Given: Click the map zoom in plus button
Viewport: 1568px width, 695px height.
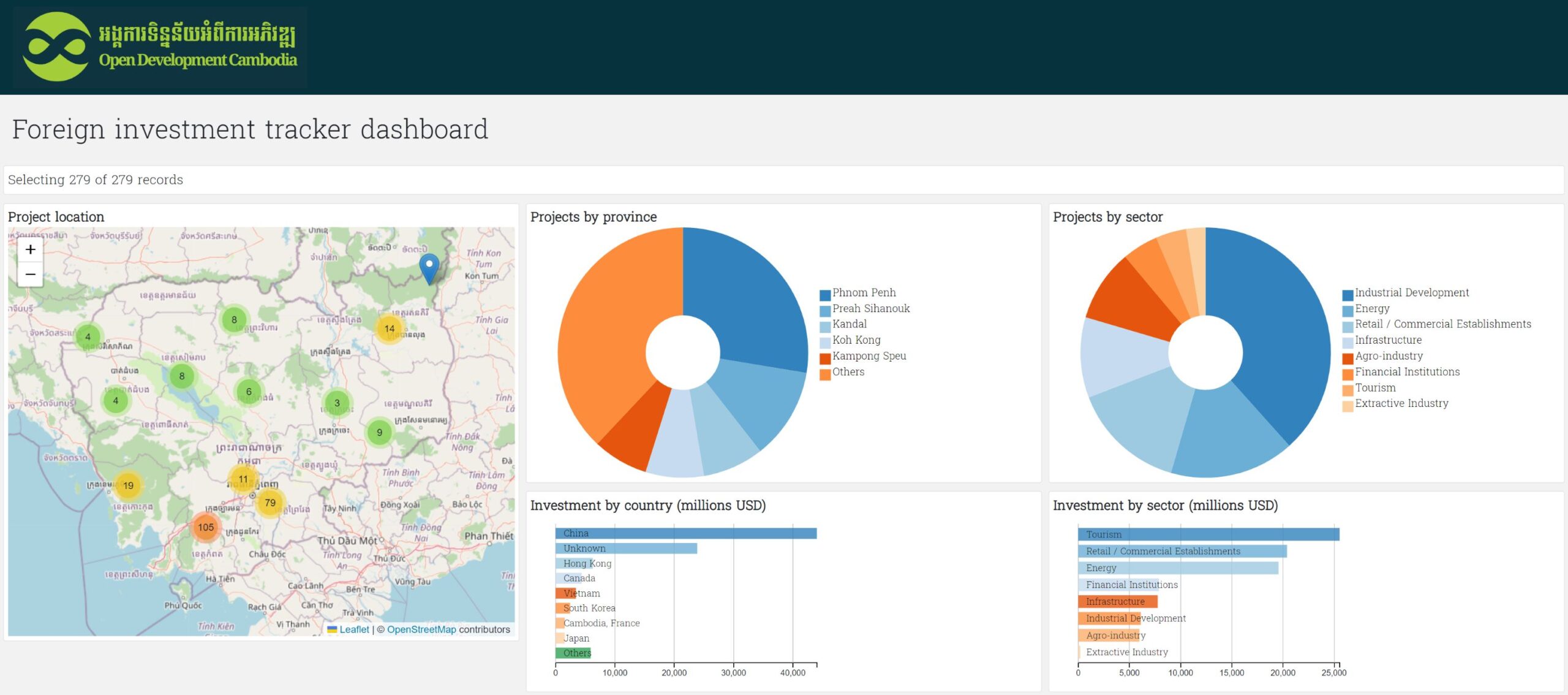Looking at the screenshot, I should (x=30, y=249).
